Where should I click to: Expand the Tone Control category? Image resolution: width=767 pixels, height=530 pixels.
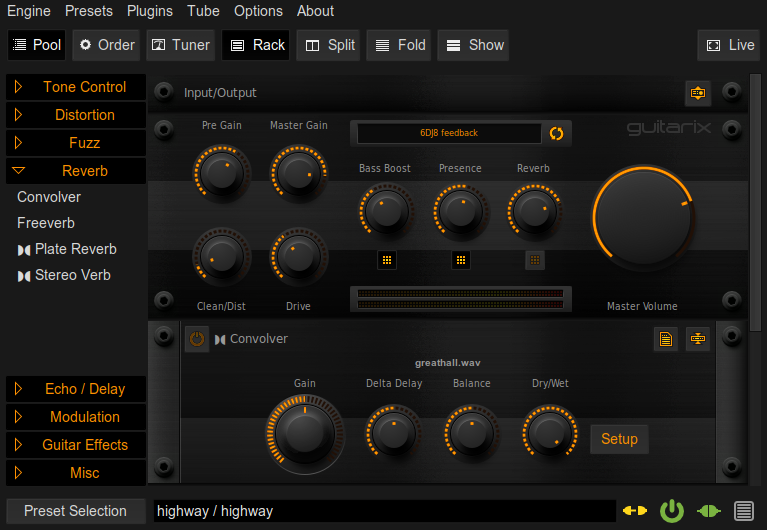[x=76, y=87]
